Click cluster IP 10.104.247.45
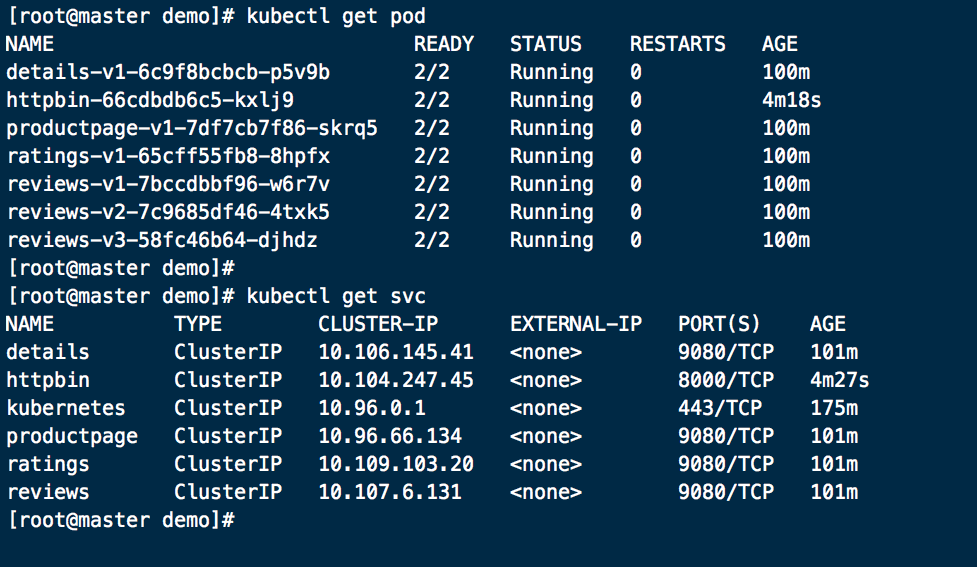The image size is (977, 567). click(x=396, y=380)
